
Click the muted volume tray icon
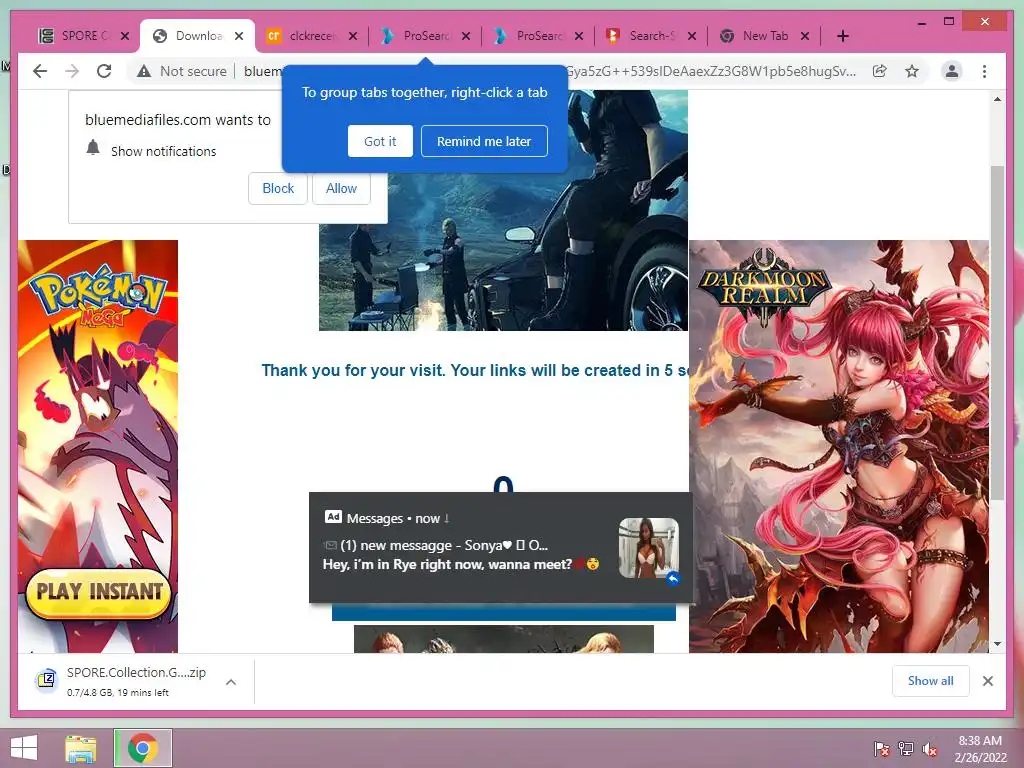click(930, 749)
